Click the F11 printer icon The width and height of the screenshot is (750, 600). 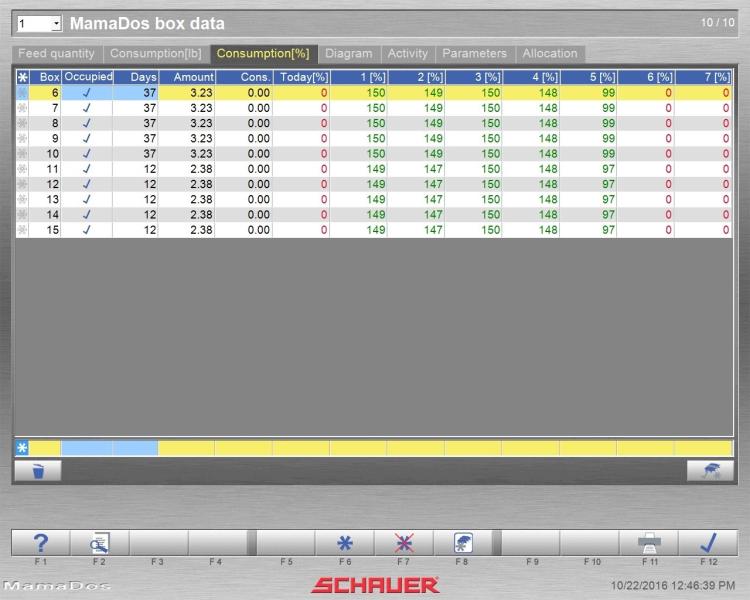click(649, 543)
